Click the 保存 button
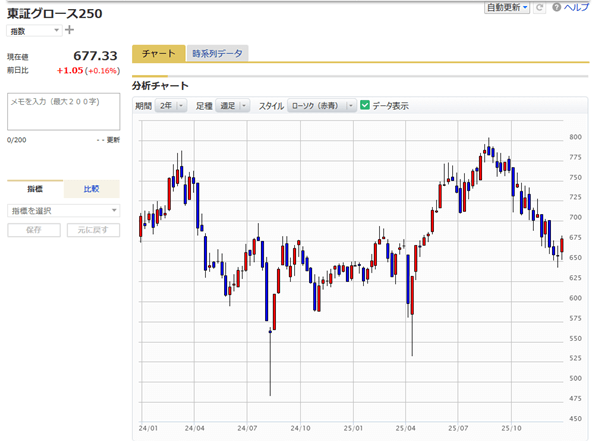 click(34, 230)
